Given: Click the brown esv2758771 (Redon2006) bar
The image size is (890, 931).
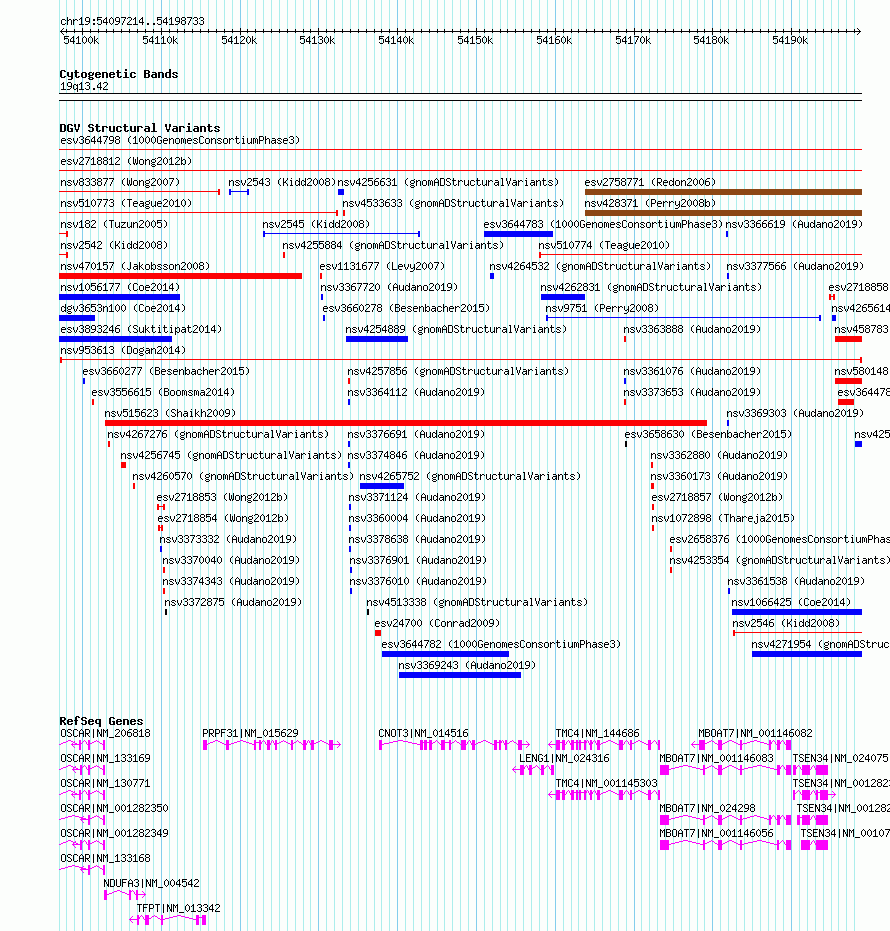Looking at the screenshot, I should click(x=723, y=192).
